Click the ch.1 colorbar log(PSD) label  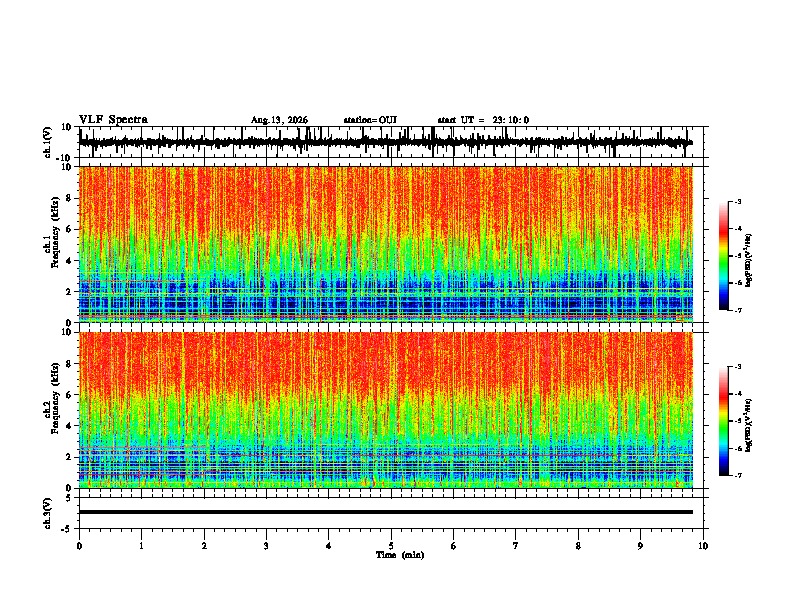pos(749,261)
